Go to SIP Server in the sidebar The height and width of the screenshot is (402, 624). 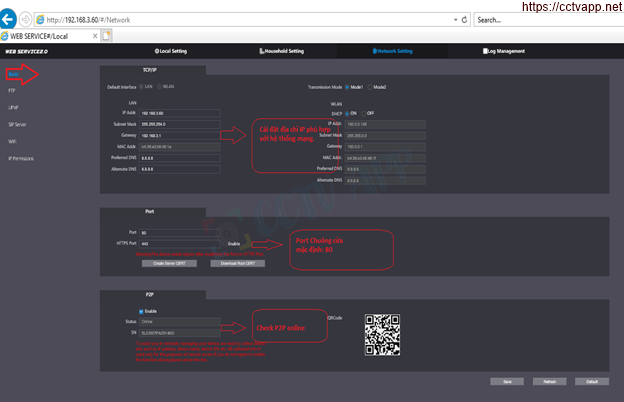pos(17,124)
